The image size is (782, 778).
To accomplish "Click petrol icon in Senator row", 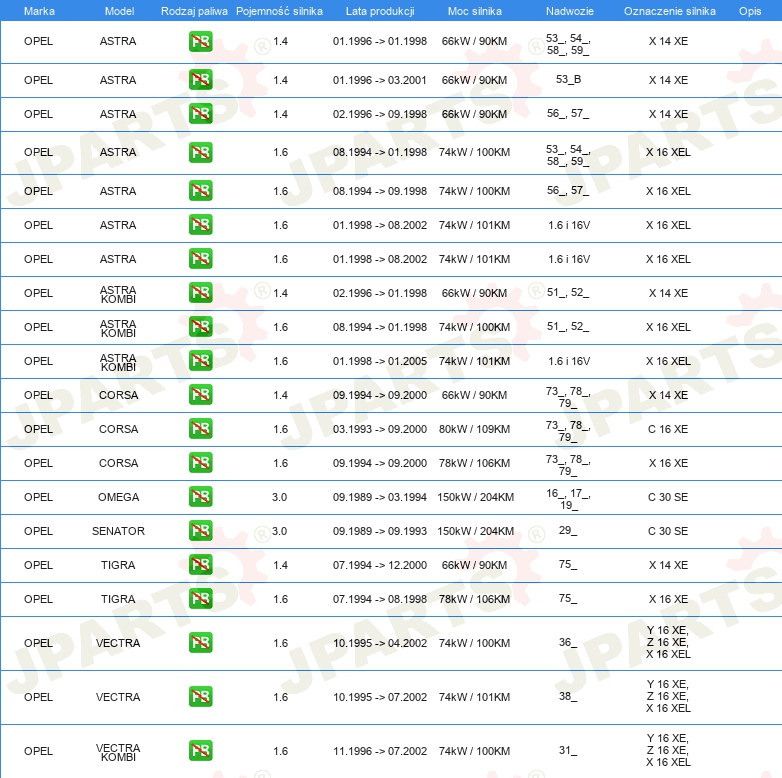I will [x=200, y=531].
